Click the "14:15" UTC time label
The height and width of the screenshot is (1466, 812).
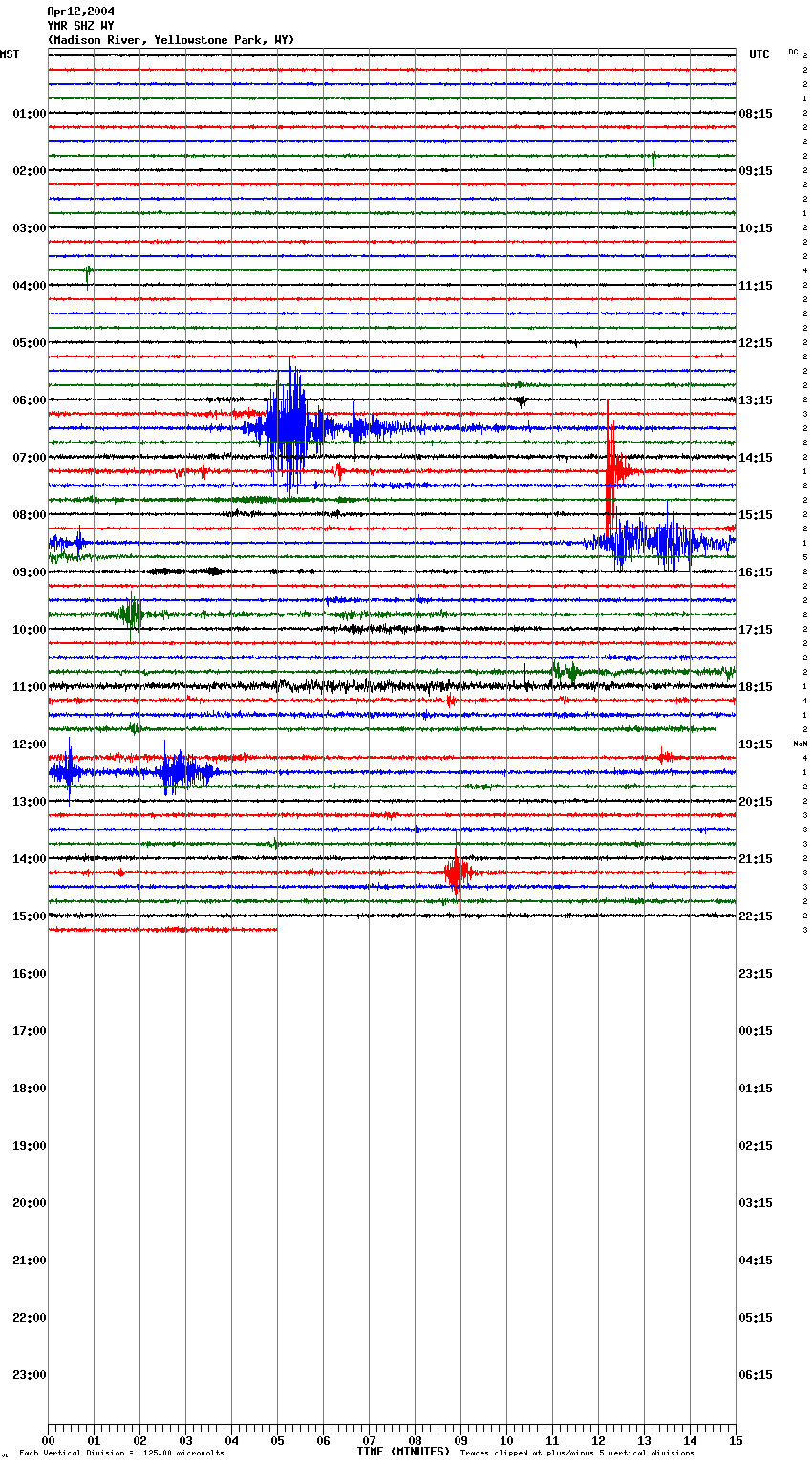coord(756,458)
